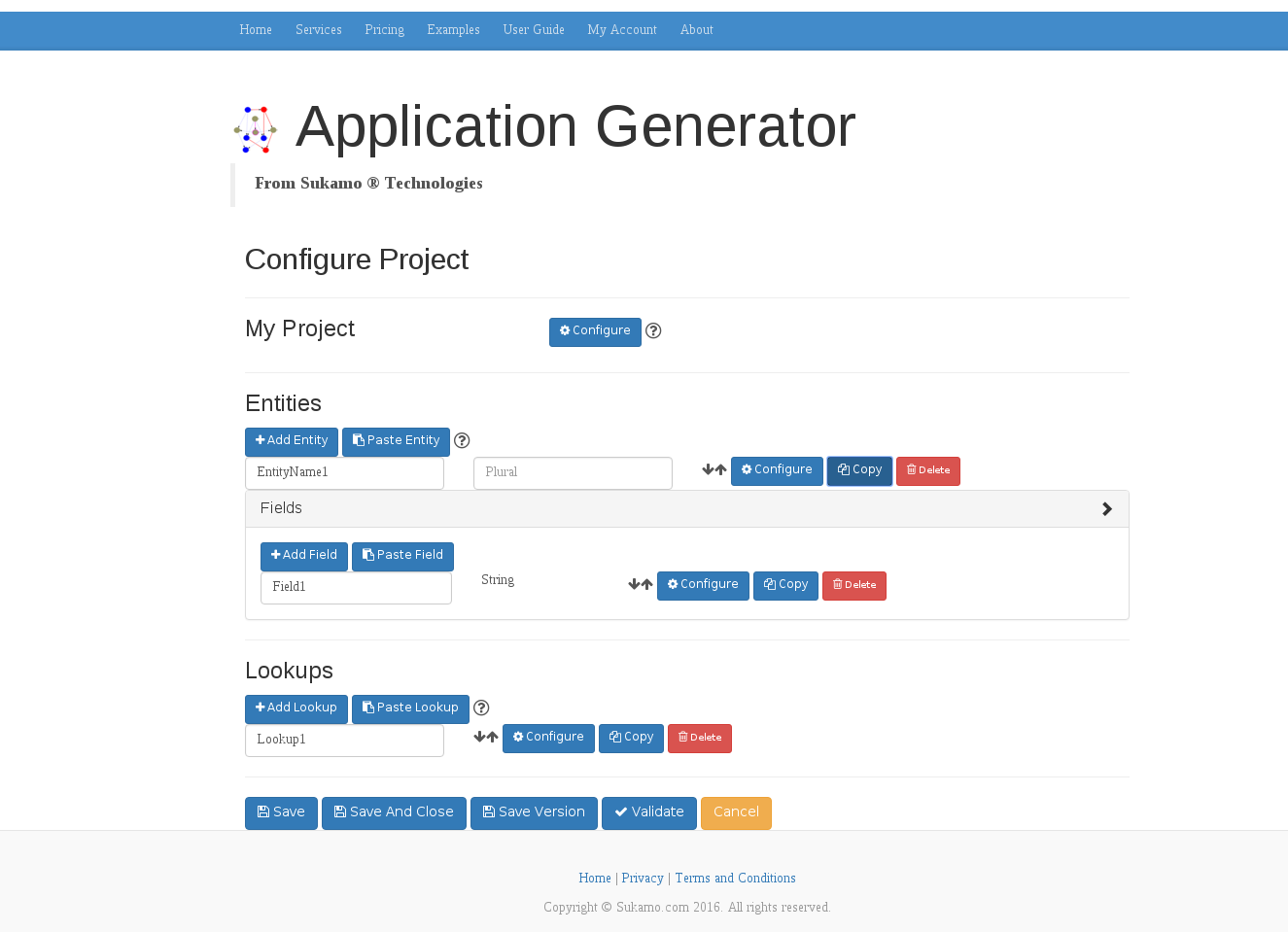Screen dimensions: 1288x932
Task: Open the Terms and Conditions footer link
Action: coord(735,879)
